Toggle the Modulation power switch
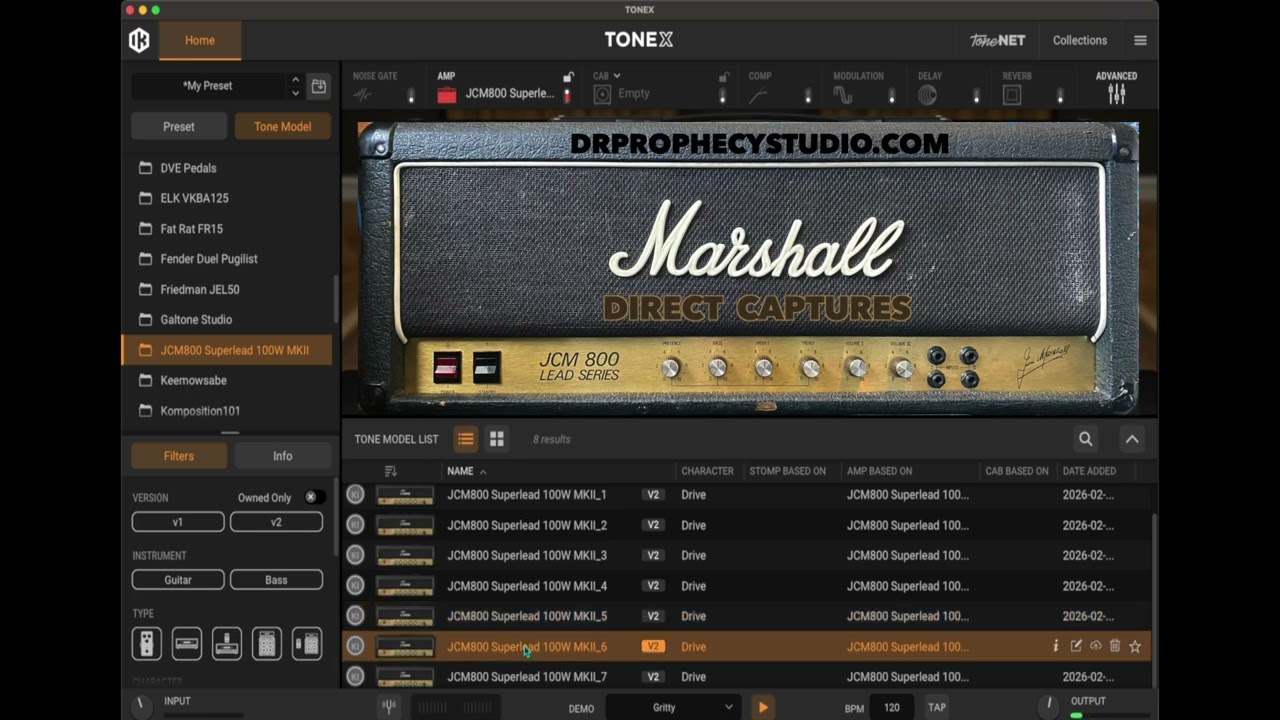 tap(891, 96)
